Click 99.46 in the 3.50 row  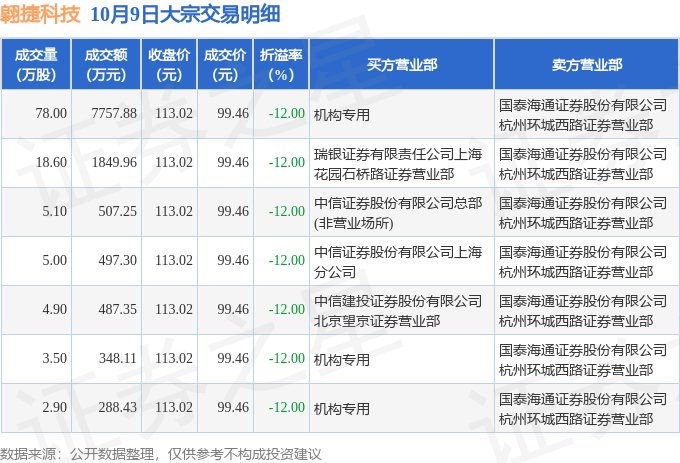coord(233,359)
